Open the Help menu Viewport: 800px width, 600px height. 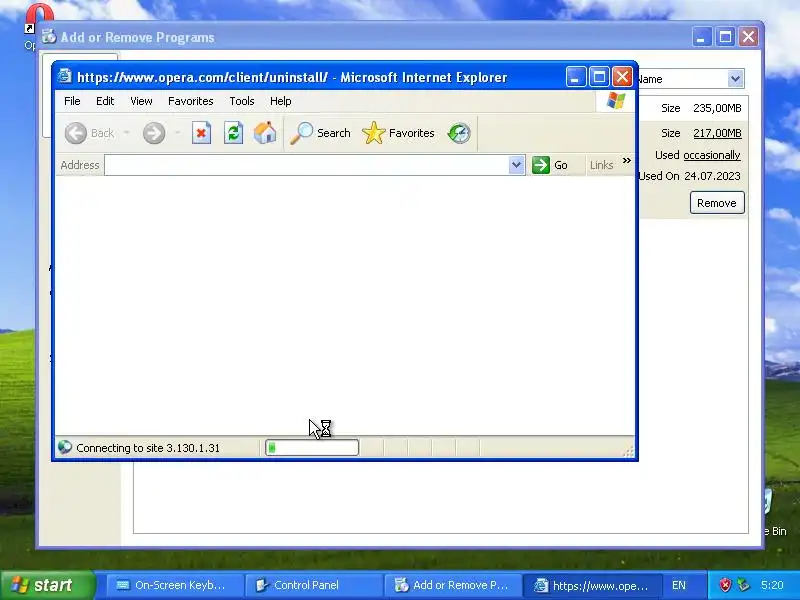(x=281, y=101)
